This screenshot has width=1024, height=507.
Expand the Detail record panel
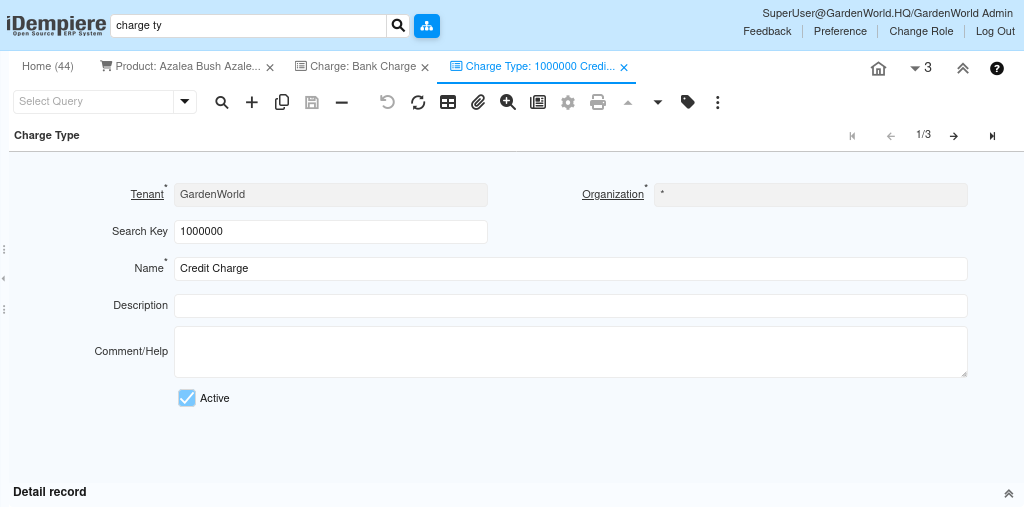[x=1008, y=493]
